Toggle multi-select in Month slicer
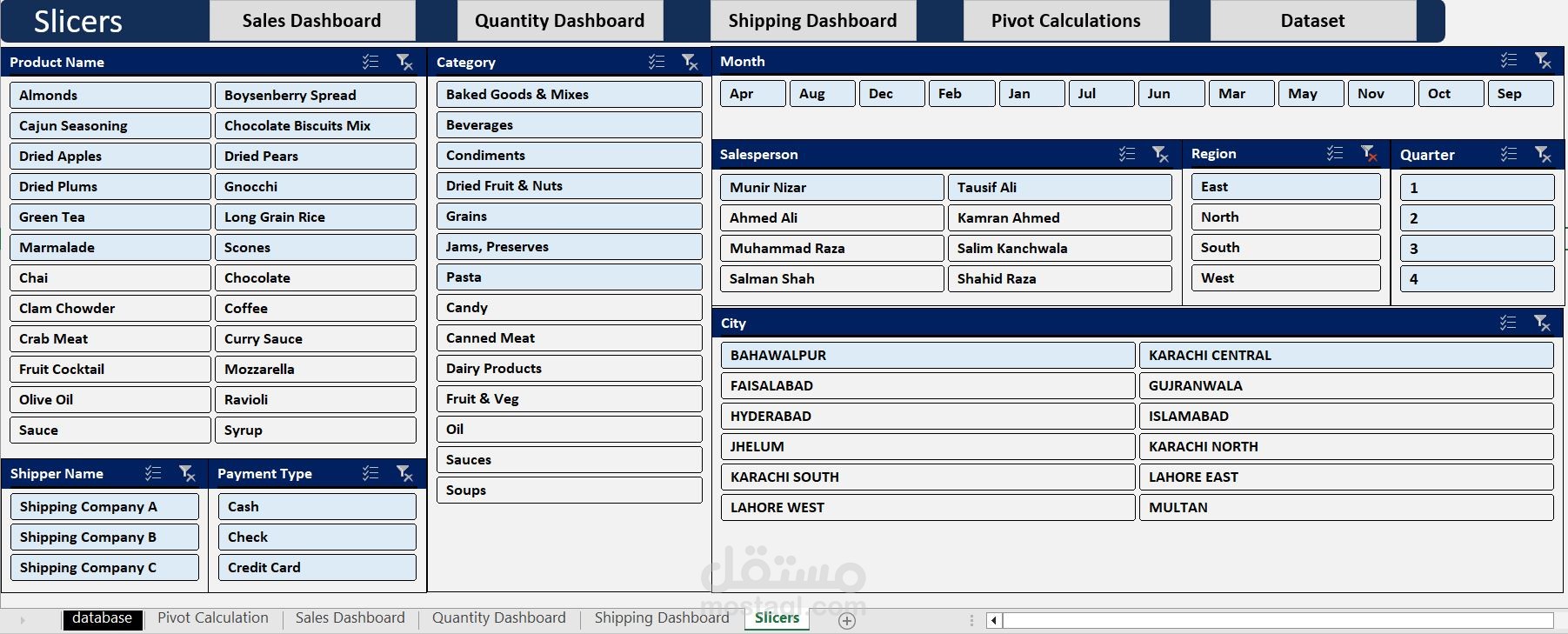The image size is (1568, 634). [x=1509, y=61]
